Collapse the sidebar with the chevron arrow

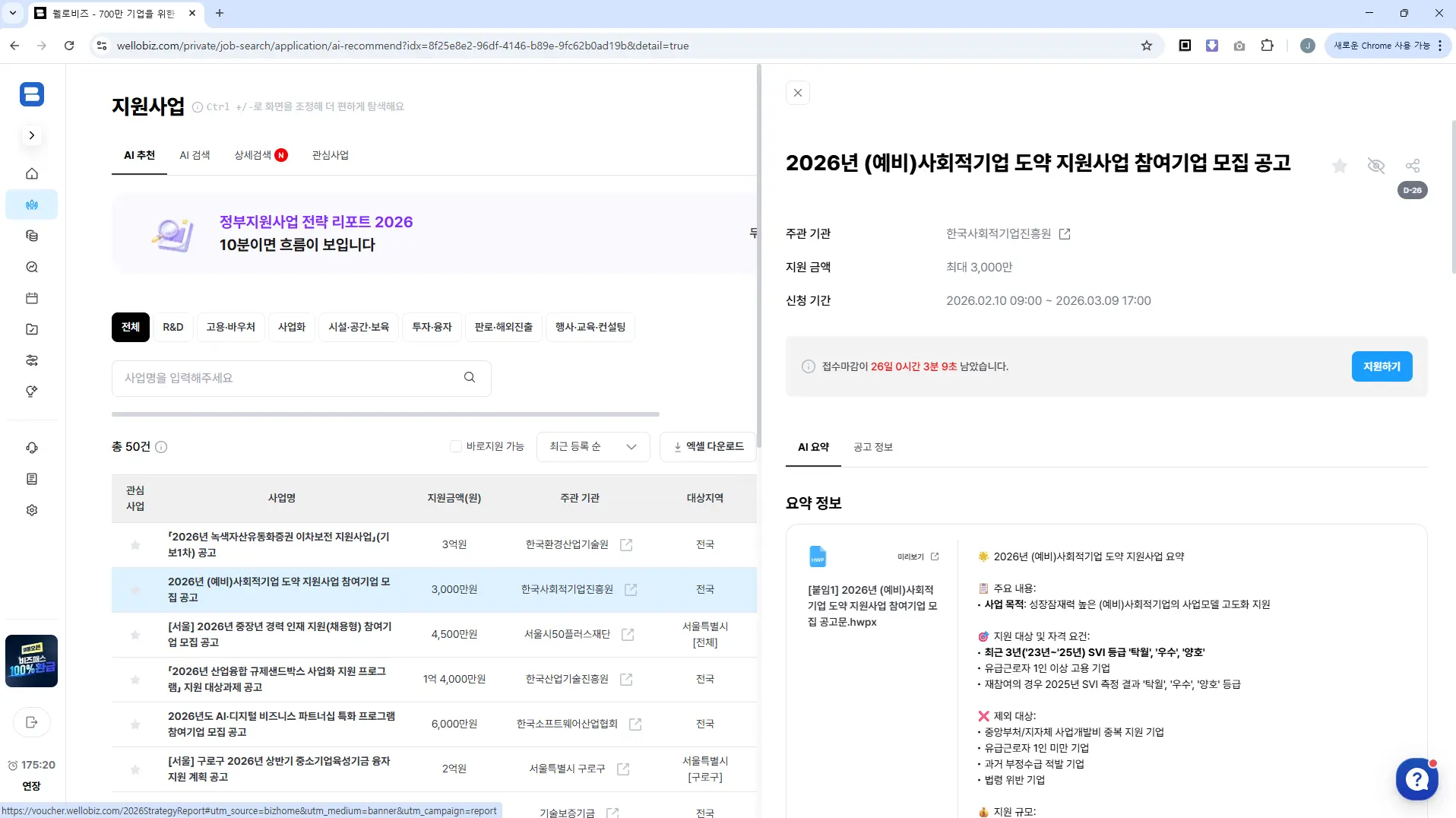point(32,135)
